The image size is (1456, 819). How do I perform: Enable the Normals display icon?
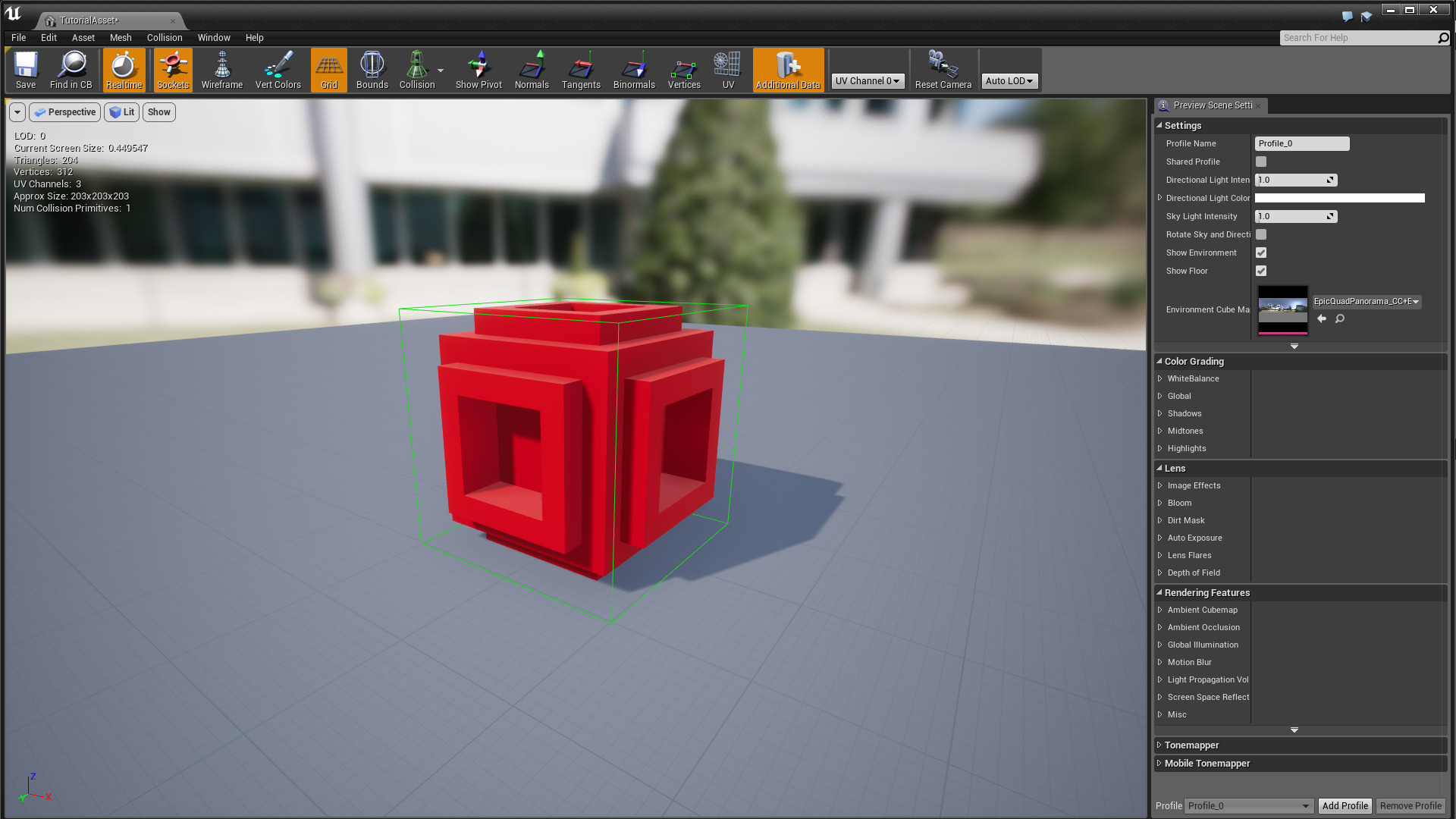532,70
